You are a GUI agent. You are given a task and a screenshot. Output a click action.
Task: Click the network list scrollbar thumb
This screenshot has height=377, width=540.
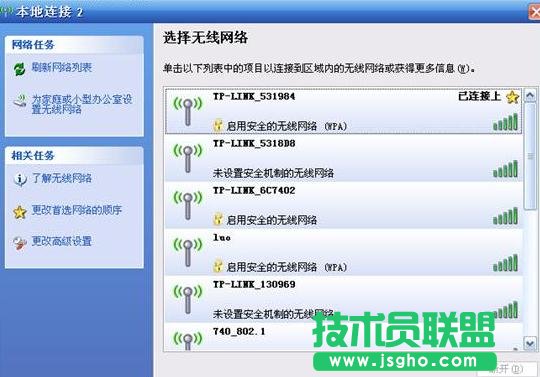point(530,156)
